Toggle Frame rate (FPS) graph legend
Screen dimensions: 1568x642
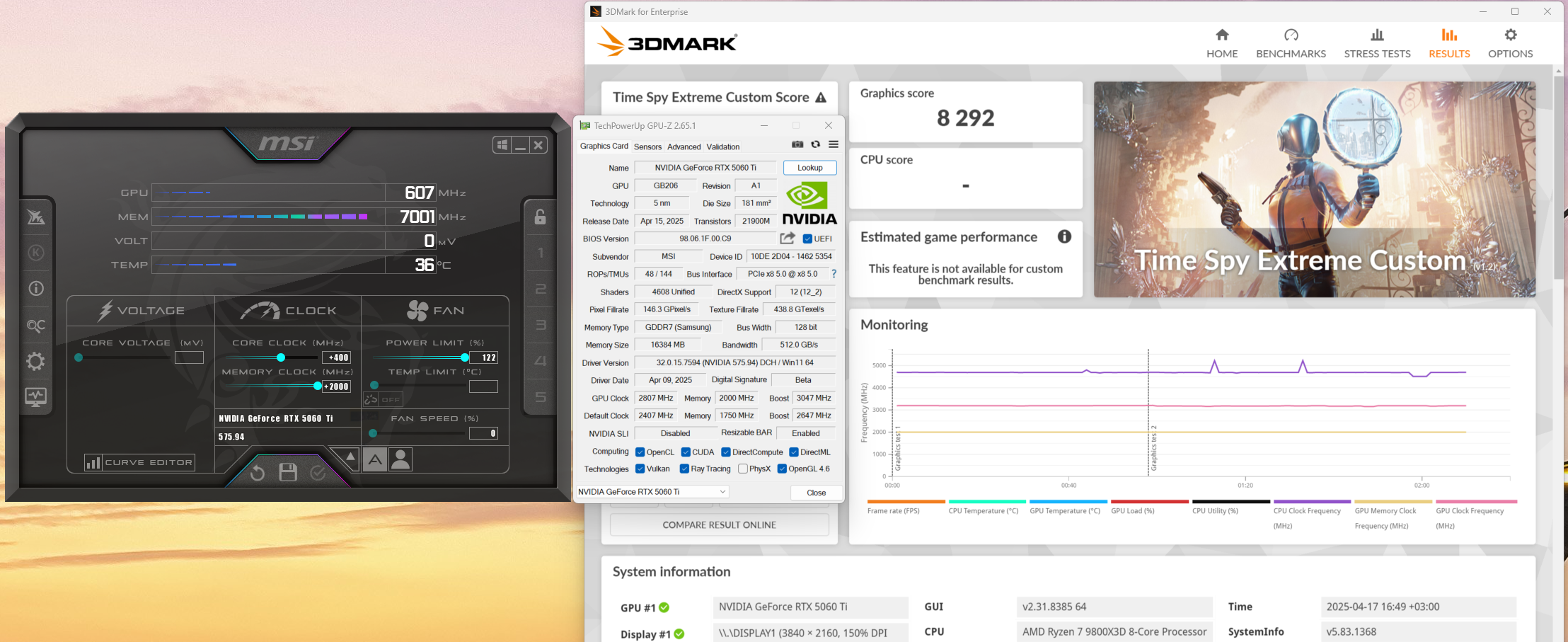906,507
